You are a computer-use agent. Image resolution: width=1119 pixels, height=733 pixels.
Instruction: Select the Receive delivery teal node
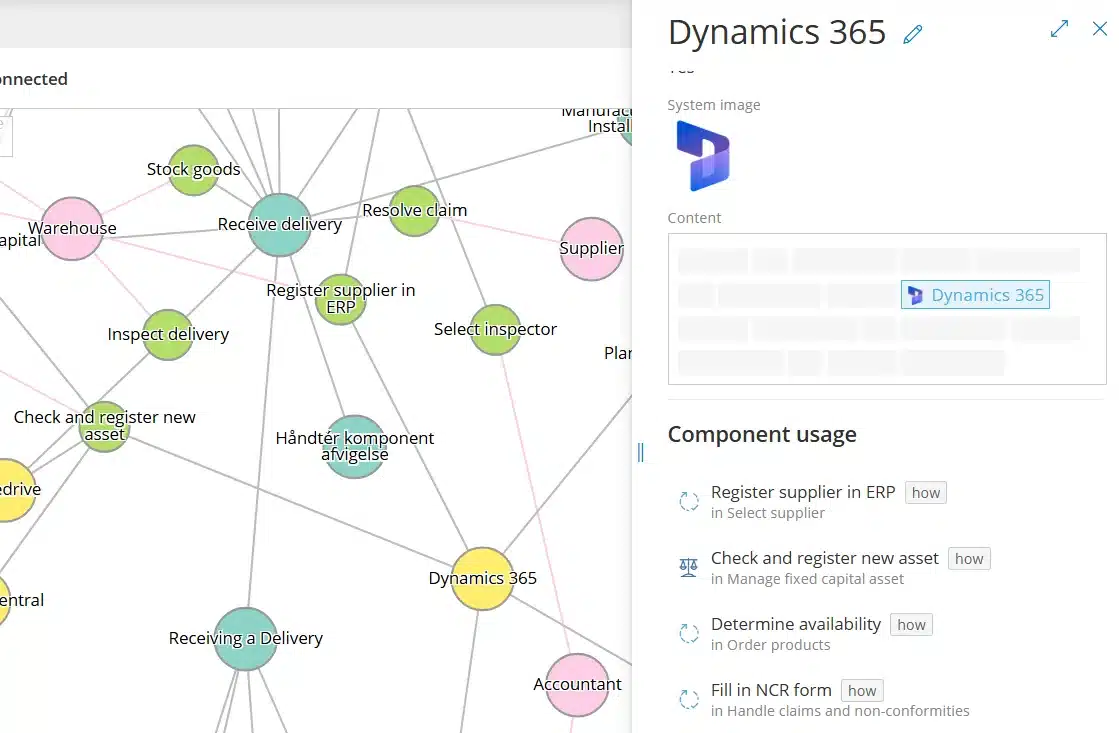(x=280, y=225)
